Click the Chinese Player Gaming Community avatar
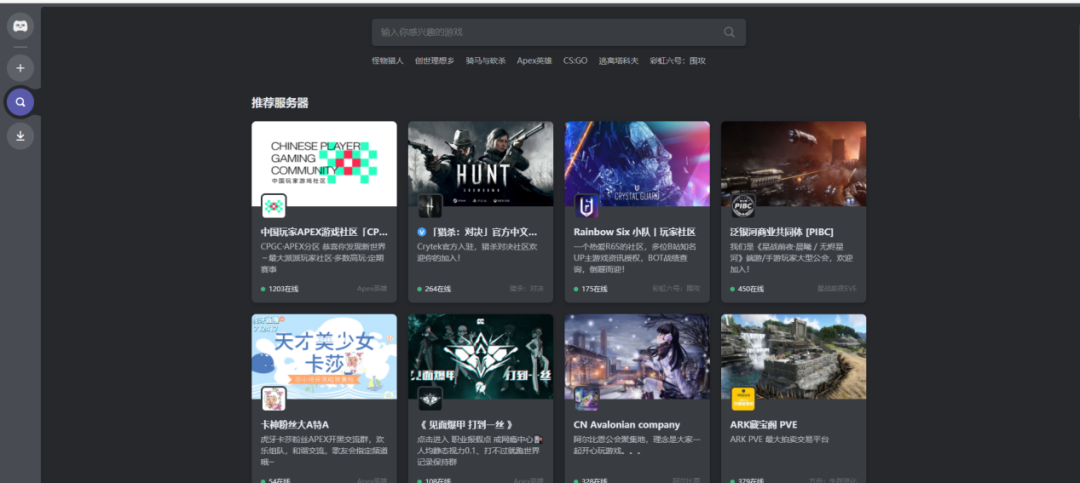This screenshot has width=1080, height=483. point(273,206)
